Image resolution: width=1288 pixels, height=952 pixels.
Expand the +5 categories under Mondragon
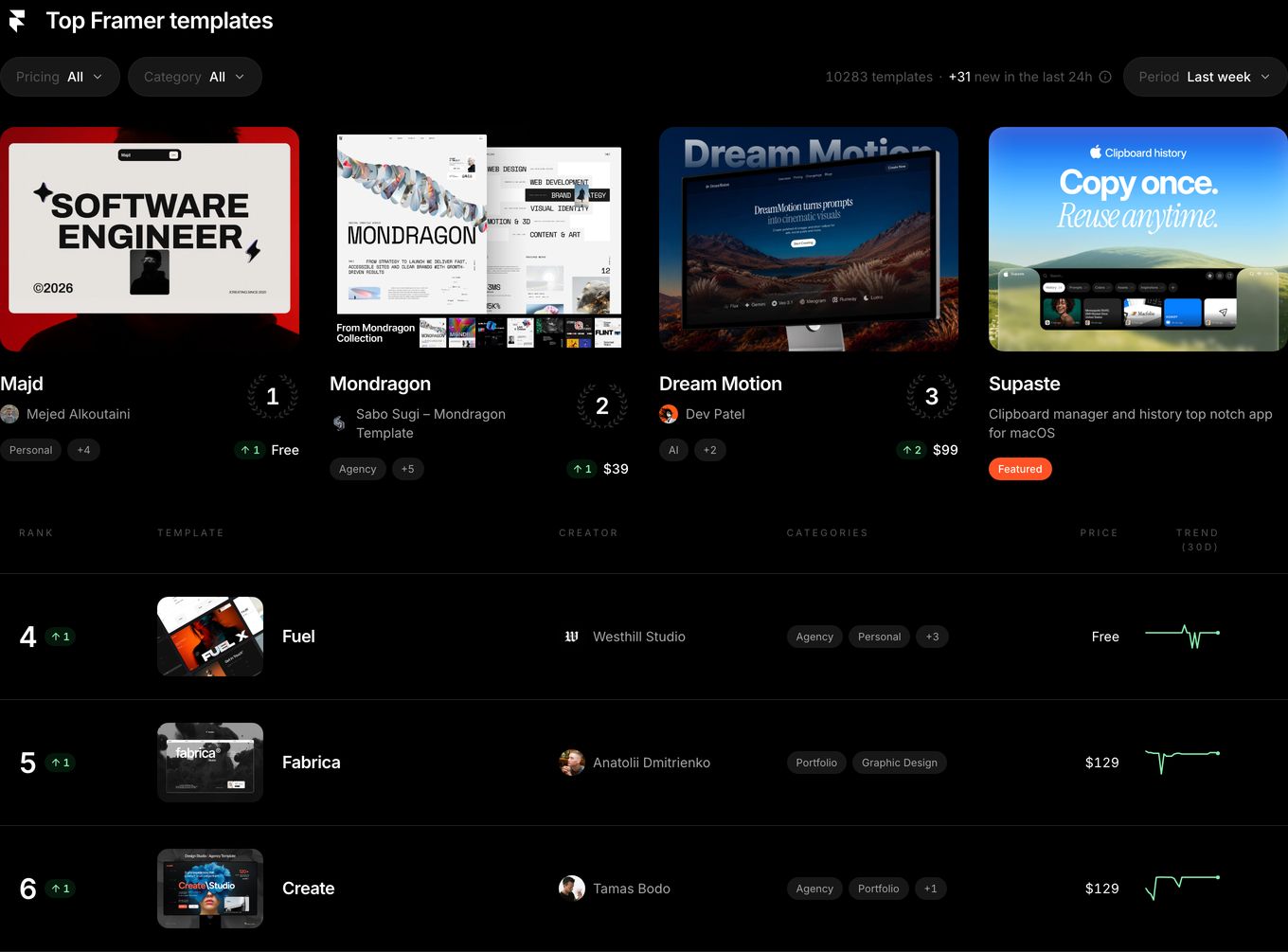pos(407,469)
